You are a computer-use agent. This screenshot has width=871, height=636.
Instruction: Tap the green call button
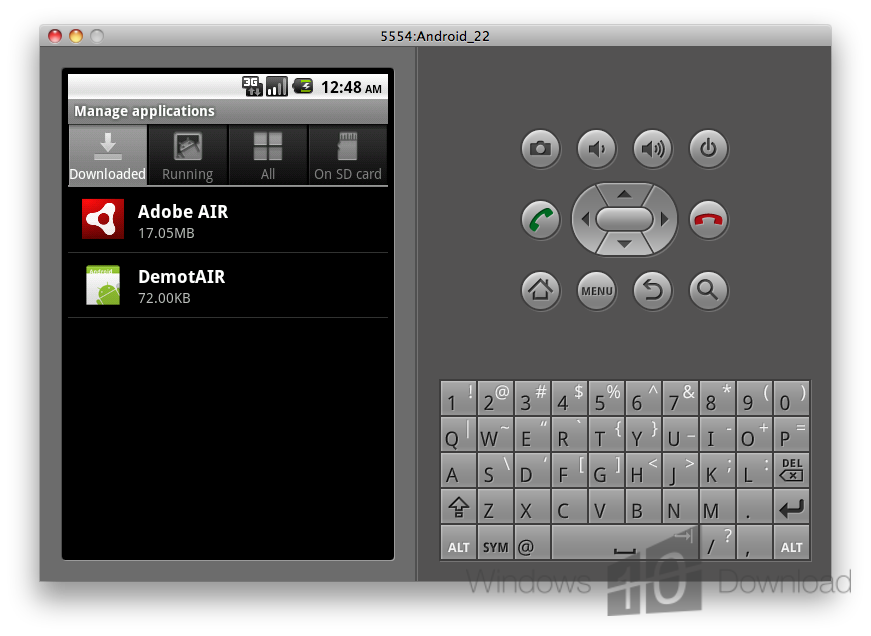(x=540, y=220)
